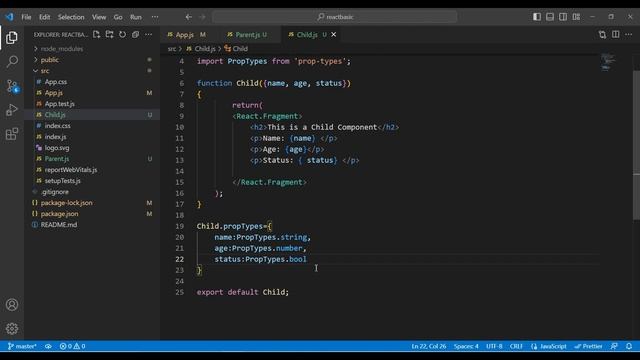Click the sync/publish icon beside master
The width and height of the screenshot is (640, 360).
48,346
